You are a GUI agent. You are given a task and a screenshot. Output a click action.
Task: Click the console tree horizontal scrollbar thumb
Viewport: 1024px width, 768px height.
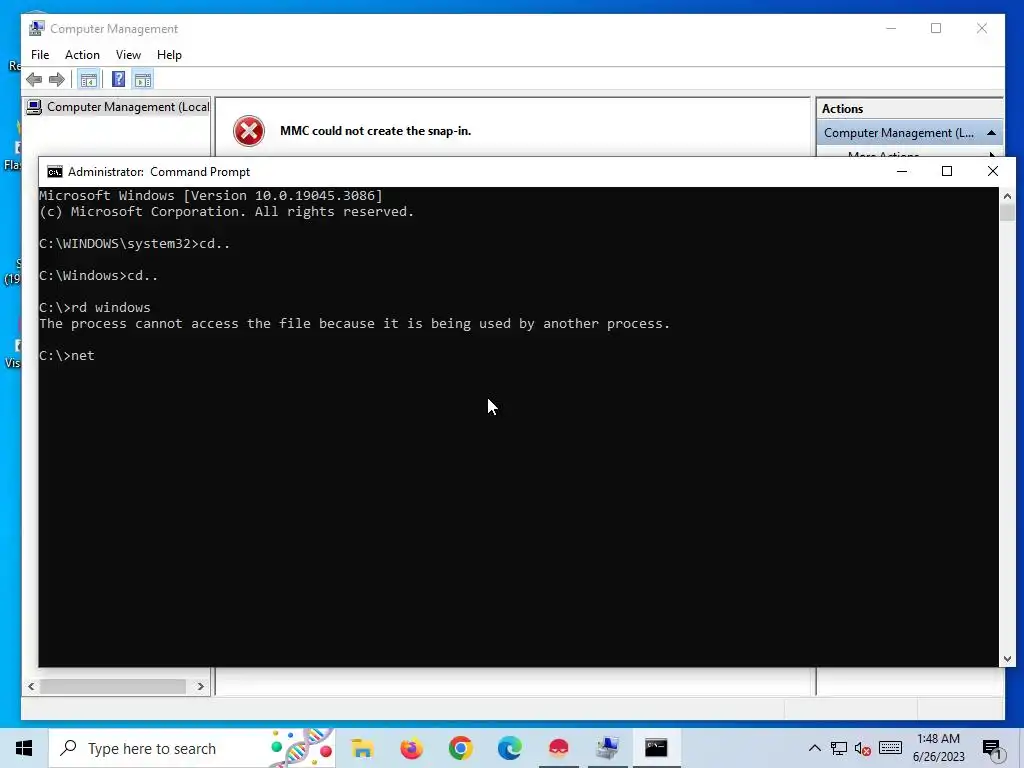112,686
